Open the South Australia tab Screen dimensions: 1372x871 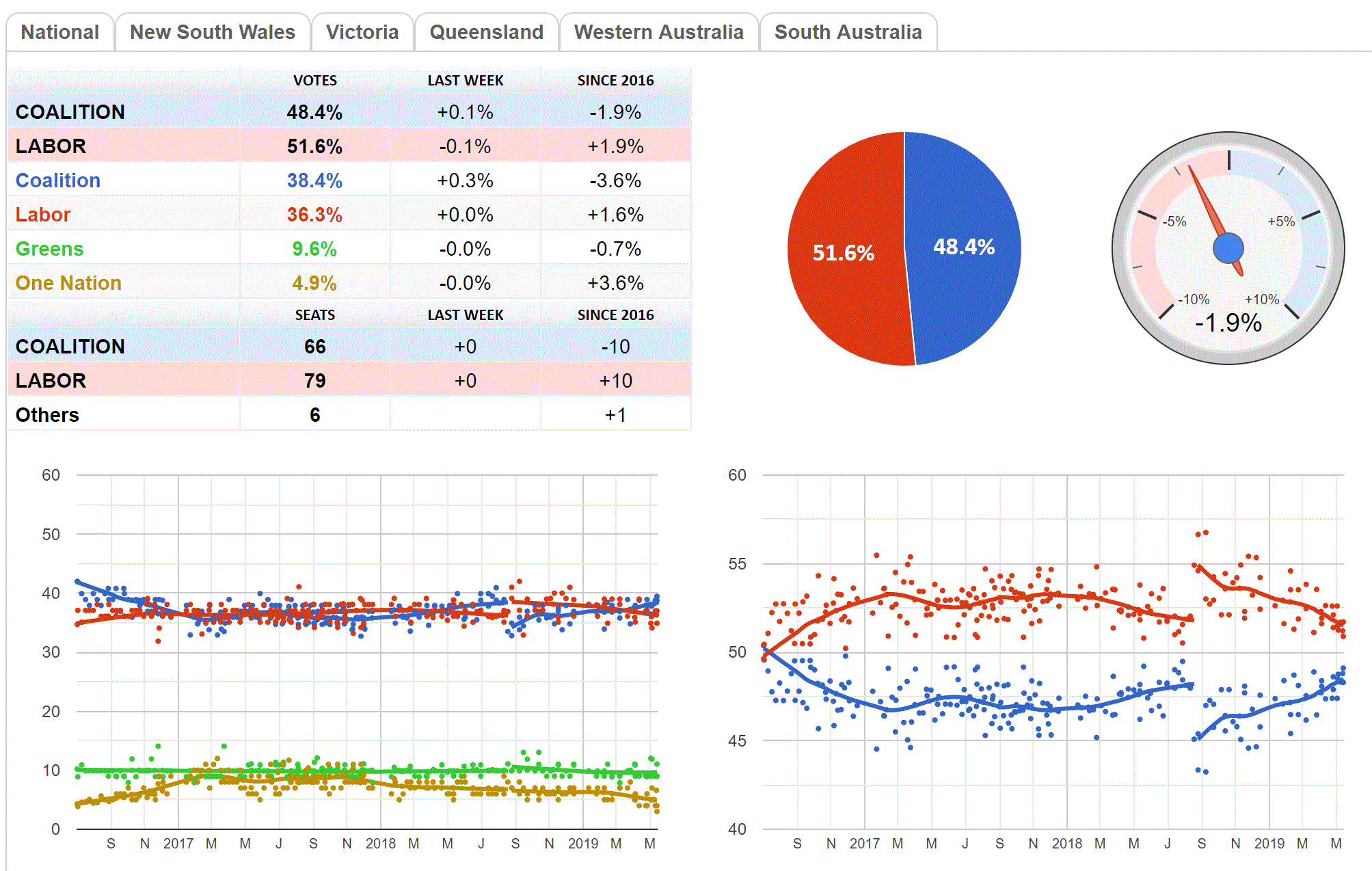[848, 32]
